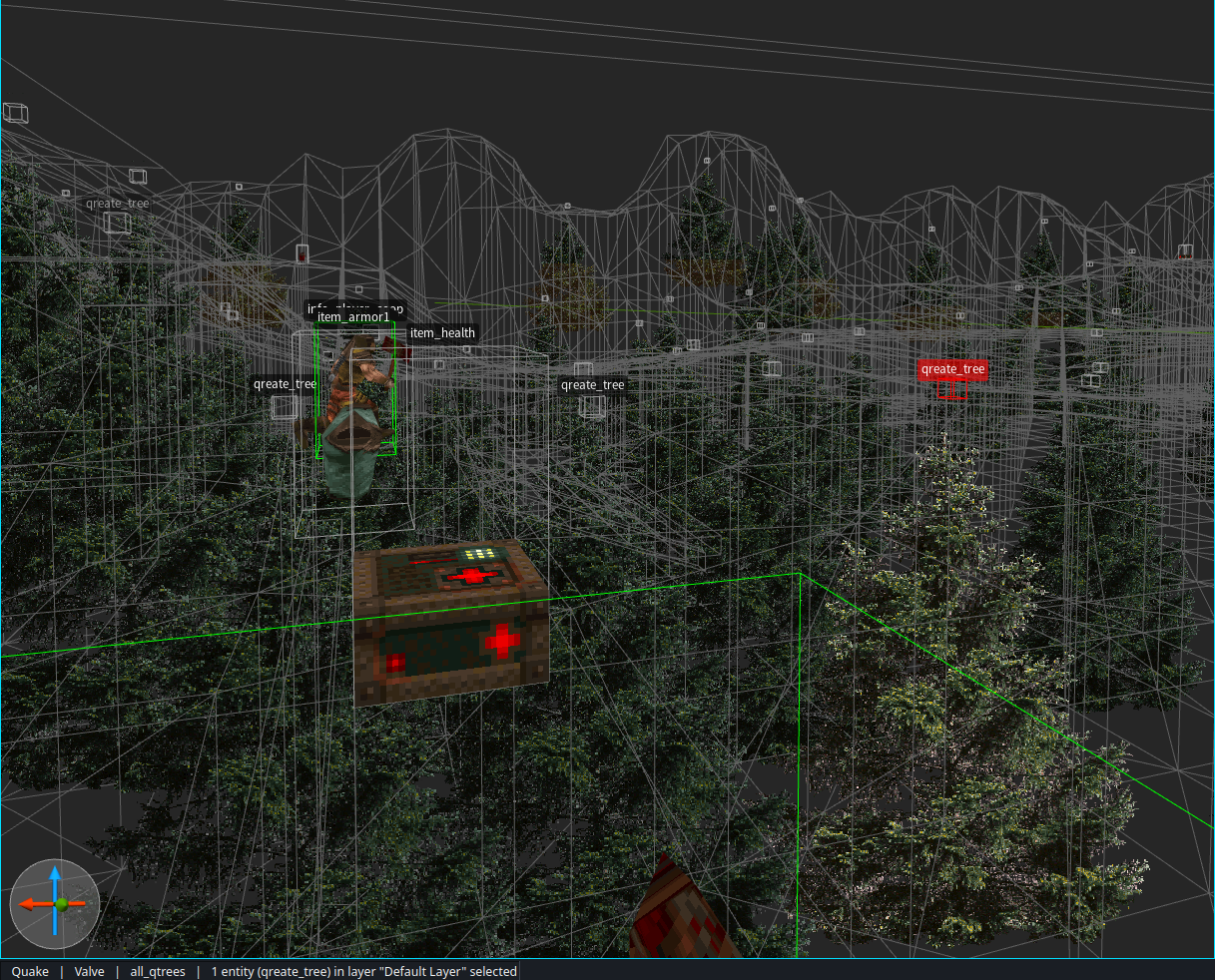
Task: Expand the item_armor1 entity label
Action: (354, 316)
